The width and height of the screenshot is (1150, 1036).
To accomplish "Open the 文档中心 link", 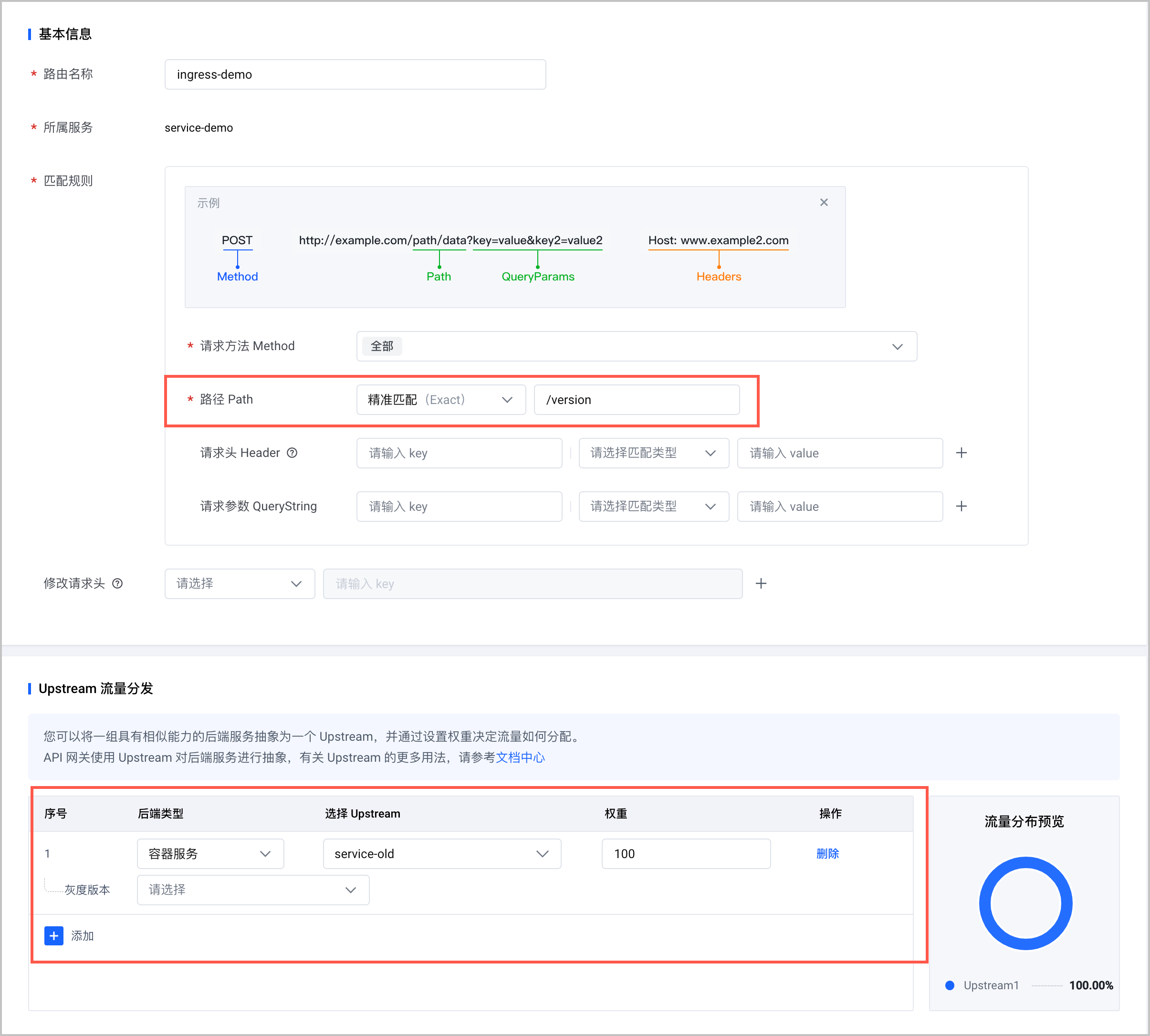I will (x=520, y=757).
